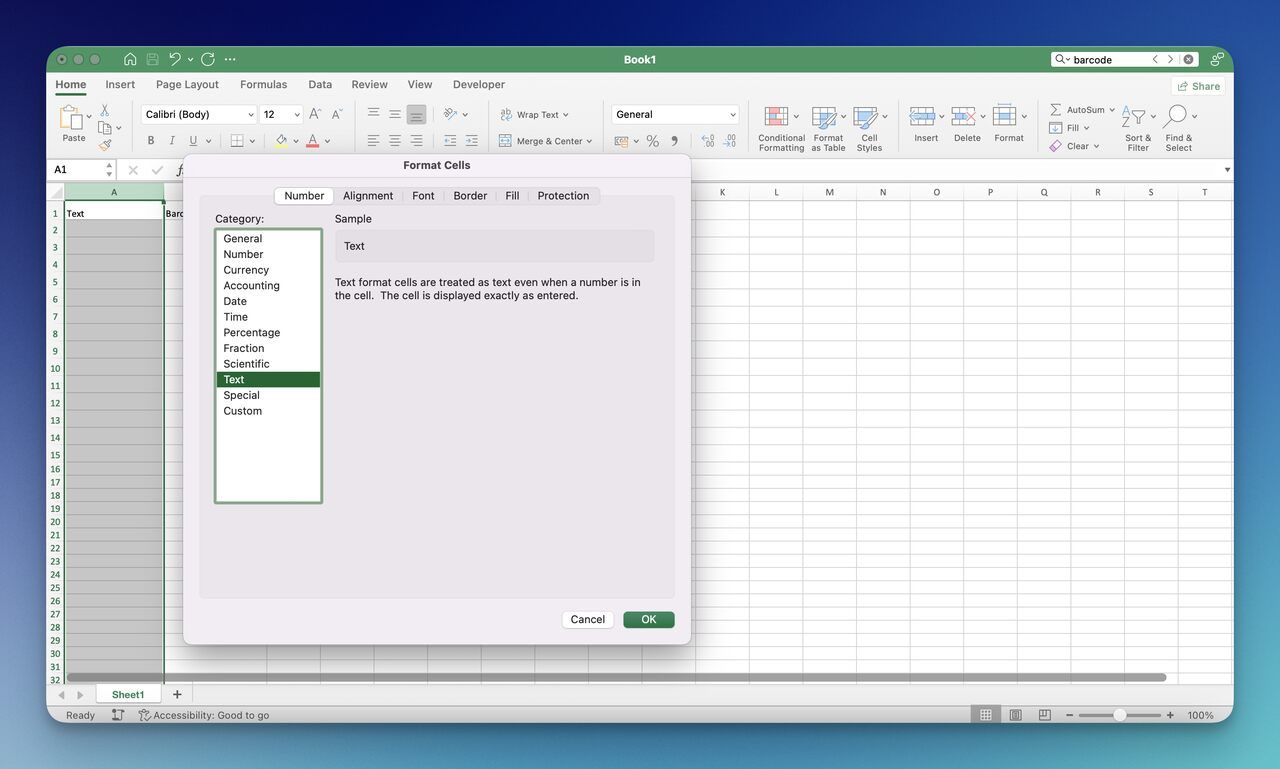The height and width of the screenshot is (769, 1280).
Task: Add a new sheet with the plus button
Action: 177,694
